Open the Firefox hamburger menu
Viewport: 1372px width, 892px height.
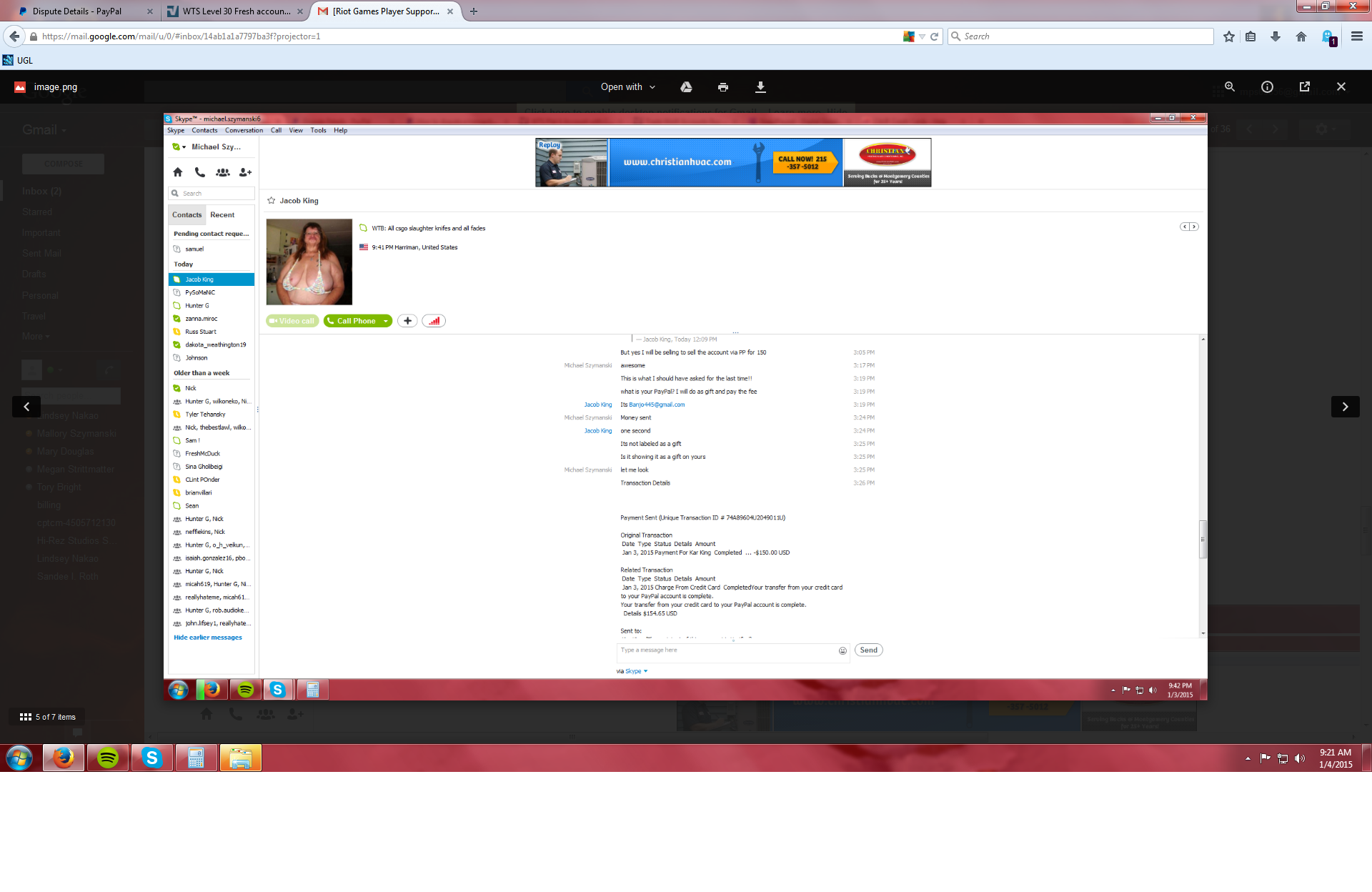click(x=1357, y=36)
